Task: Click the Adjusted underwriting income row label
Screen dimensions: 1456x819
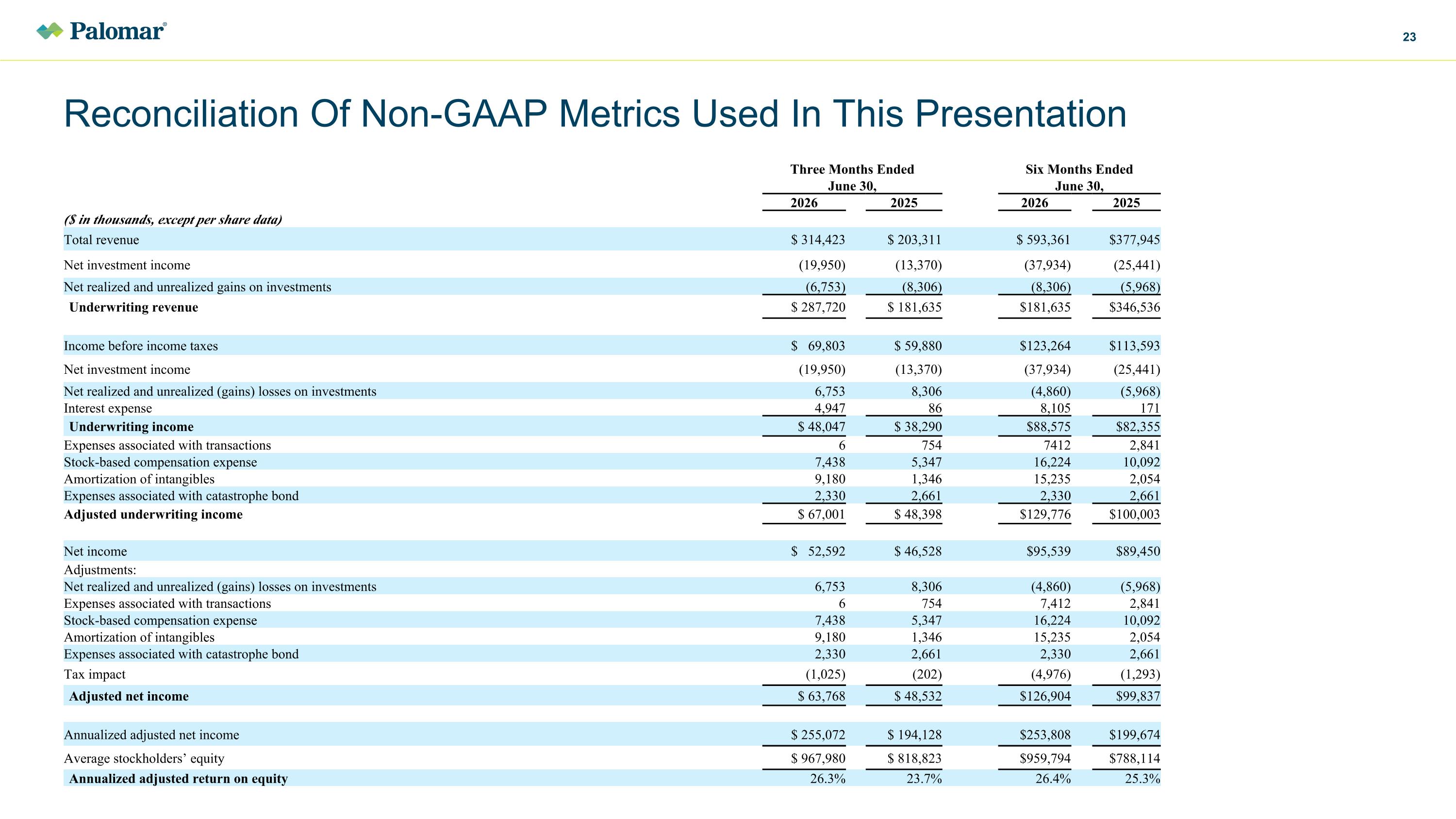Action: point(153,514)
